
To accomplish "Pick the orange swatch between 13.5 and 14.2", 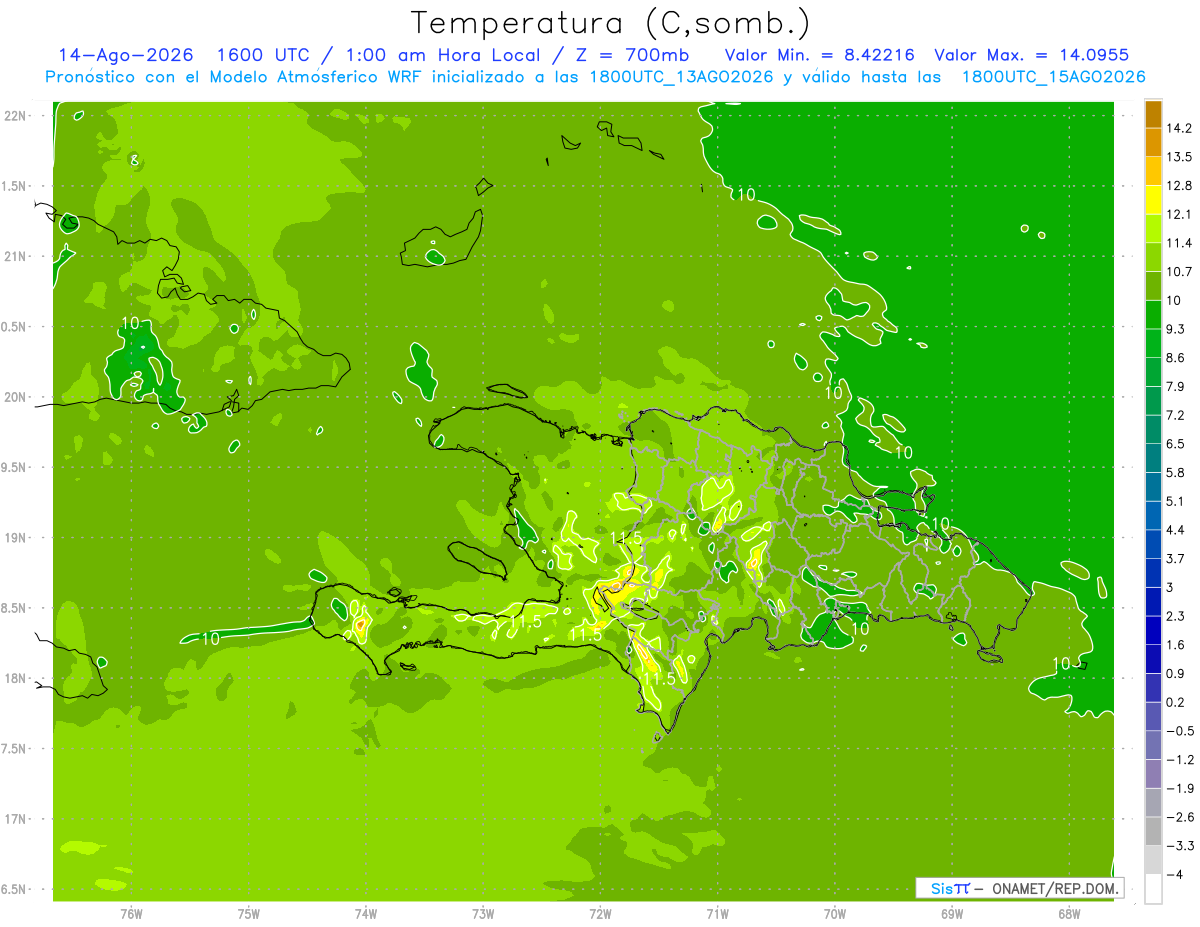I will 1153,143.
